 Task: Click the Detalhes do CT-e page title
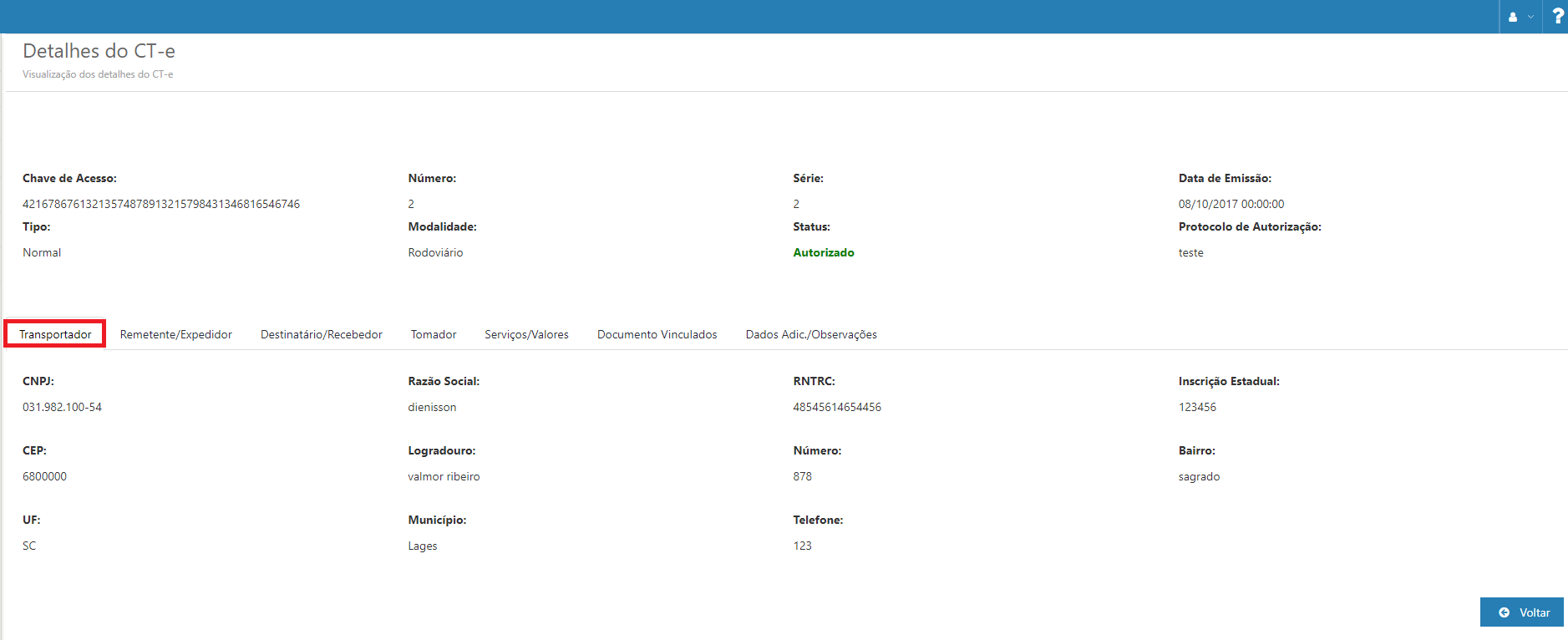[99, 51]
